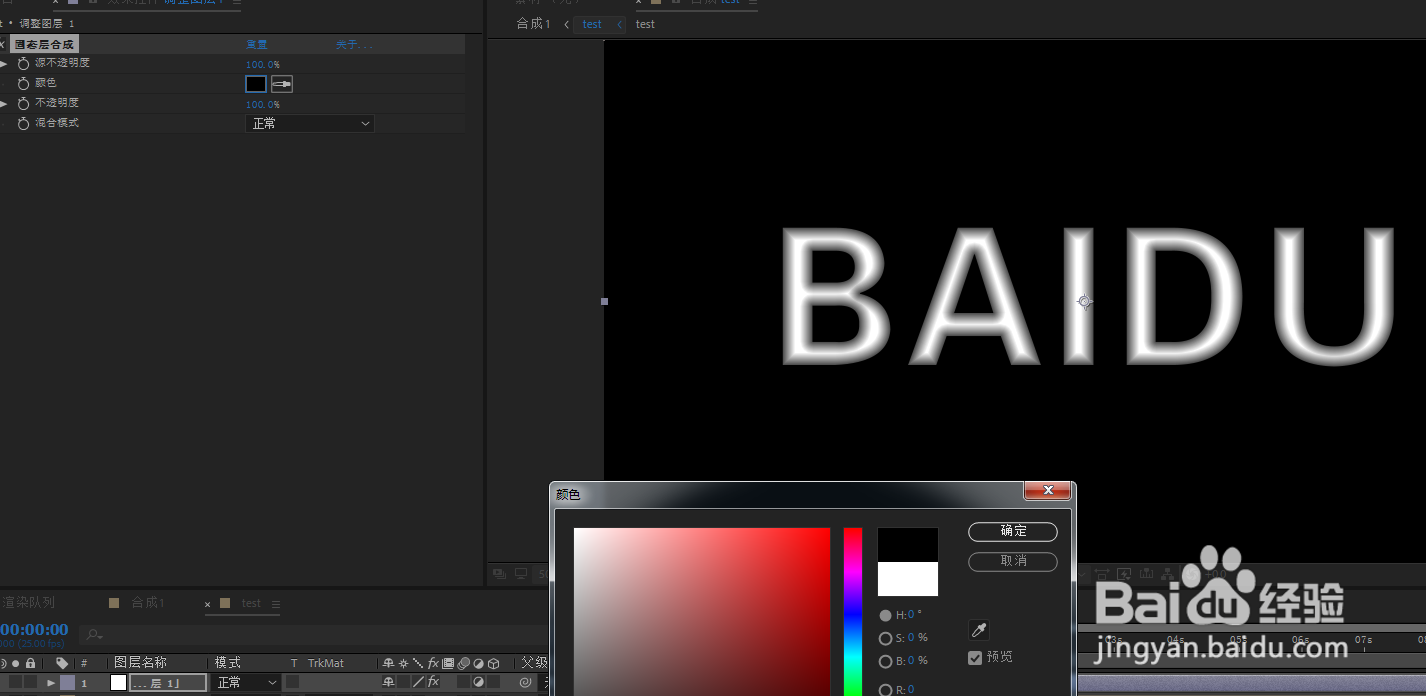Click white original color swatch in dialog

click(x=908, y=579)
